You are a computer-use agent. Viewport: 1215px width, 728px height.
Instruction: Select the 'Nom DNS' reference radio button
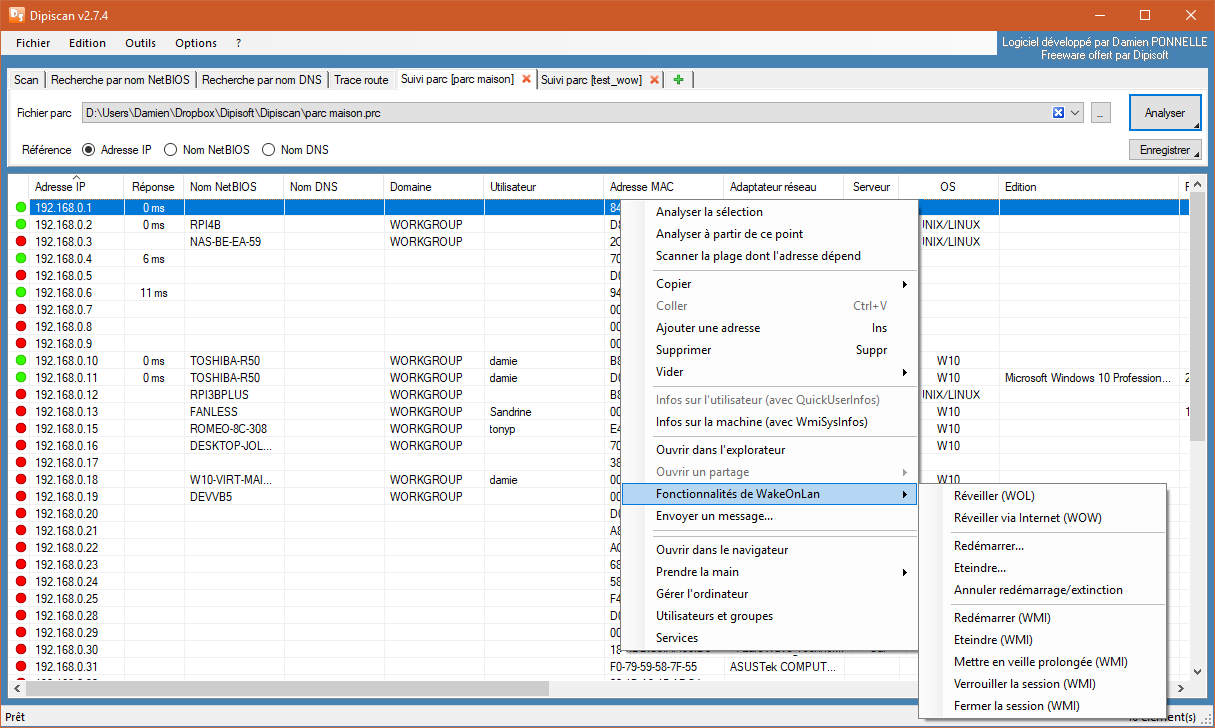point(268,150)
